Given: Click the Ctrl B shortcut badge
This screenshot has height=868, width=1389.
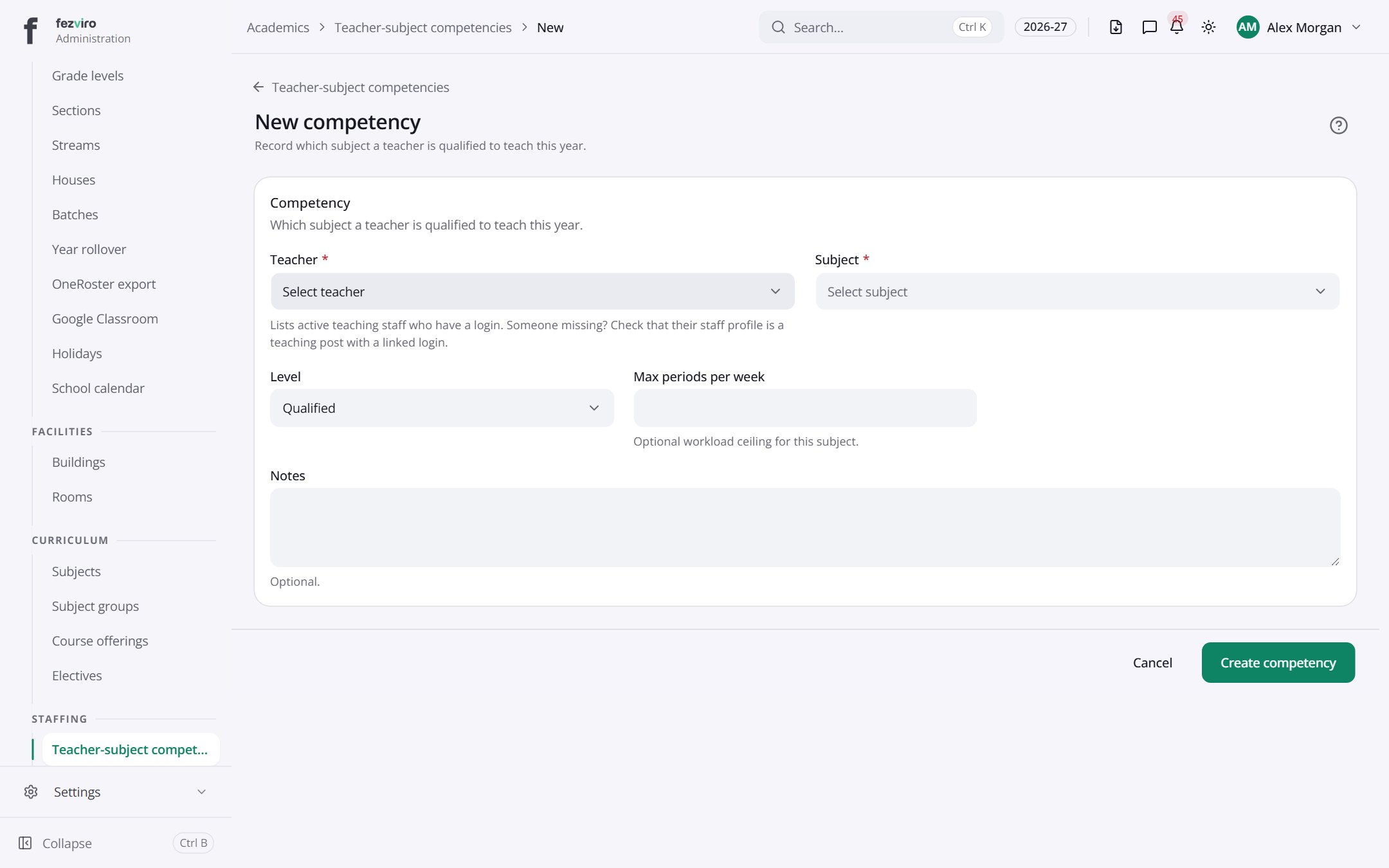Looking at the screenshot, I should tap(193, 843).
